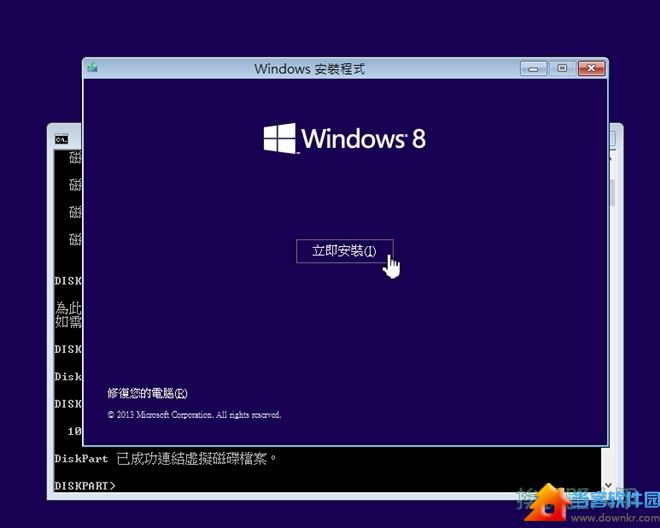Click the Command Prompt scrollbar up arrow
This screenshot has height=528, width=660.
tap(612, 158)
